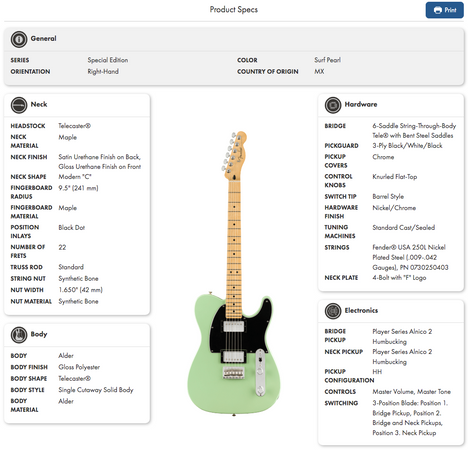Select the SWITCHING label
Viewport: 468px width, 450px height.
pyautogui.click(x=341, y=403)
